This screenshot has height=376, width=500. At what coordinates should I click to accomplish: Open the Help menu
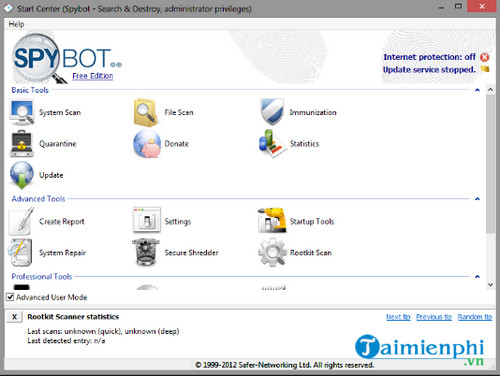tap(16, 24)
